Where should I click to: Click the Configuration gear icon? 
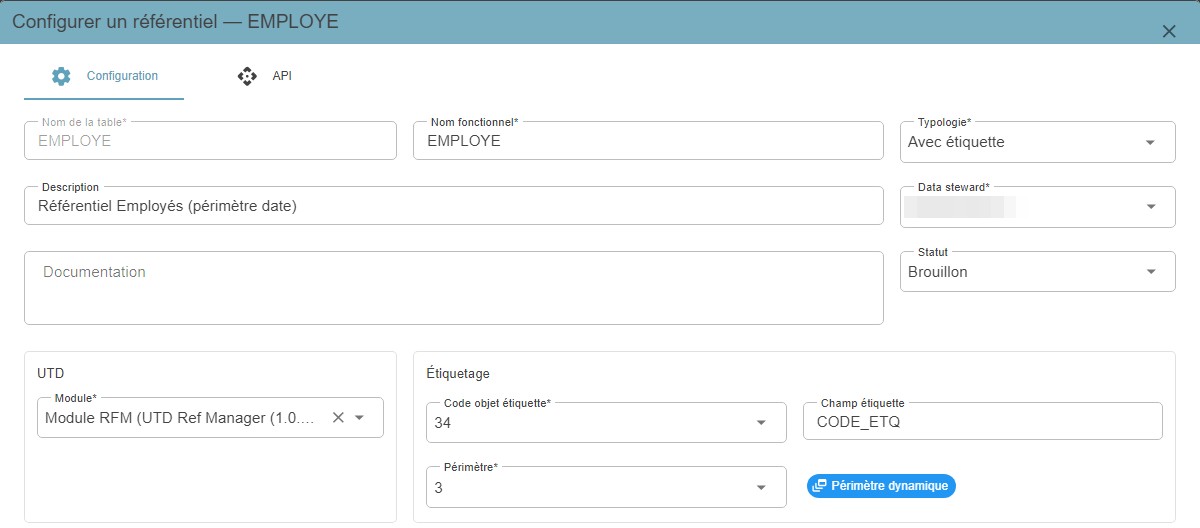pos(61,76)
